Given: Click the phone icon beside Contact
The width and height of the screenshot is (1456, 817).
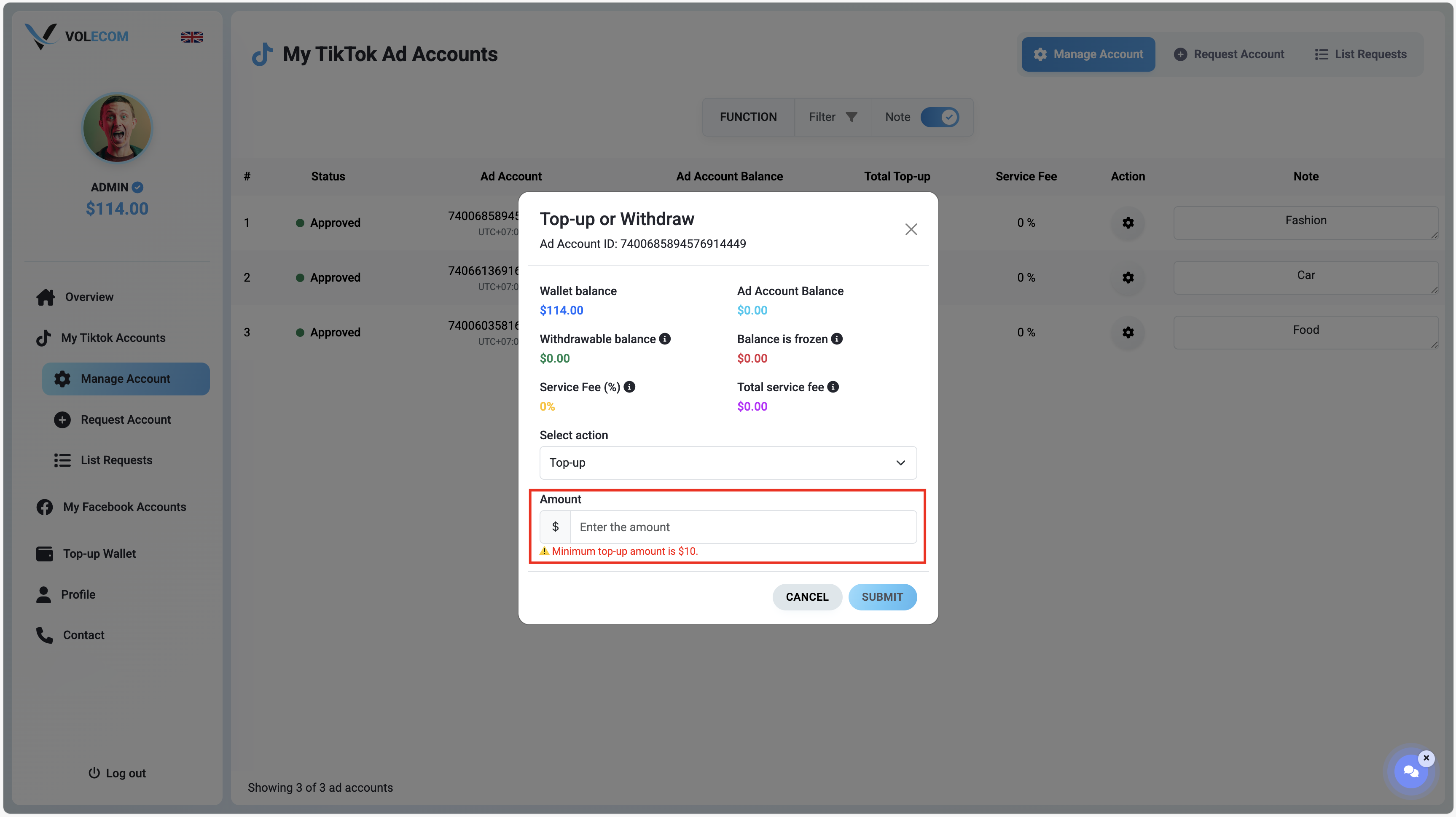Looking at the screenshot, I should click(45, 635).
